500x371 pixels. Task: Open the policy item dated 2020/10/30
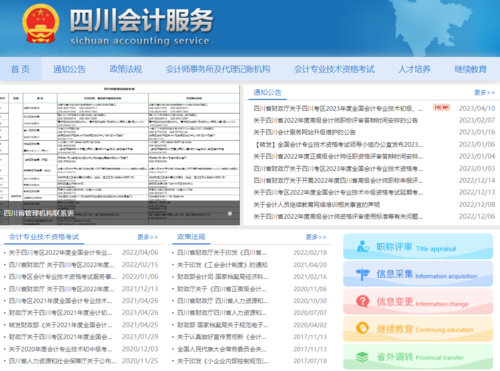[x=222, y=301]
